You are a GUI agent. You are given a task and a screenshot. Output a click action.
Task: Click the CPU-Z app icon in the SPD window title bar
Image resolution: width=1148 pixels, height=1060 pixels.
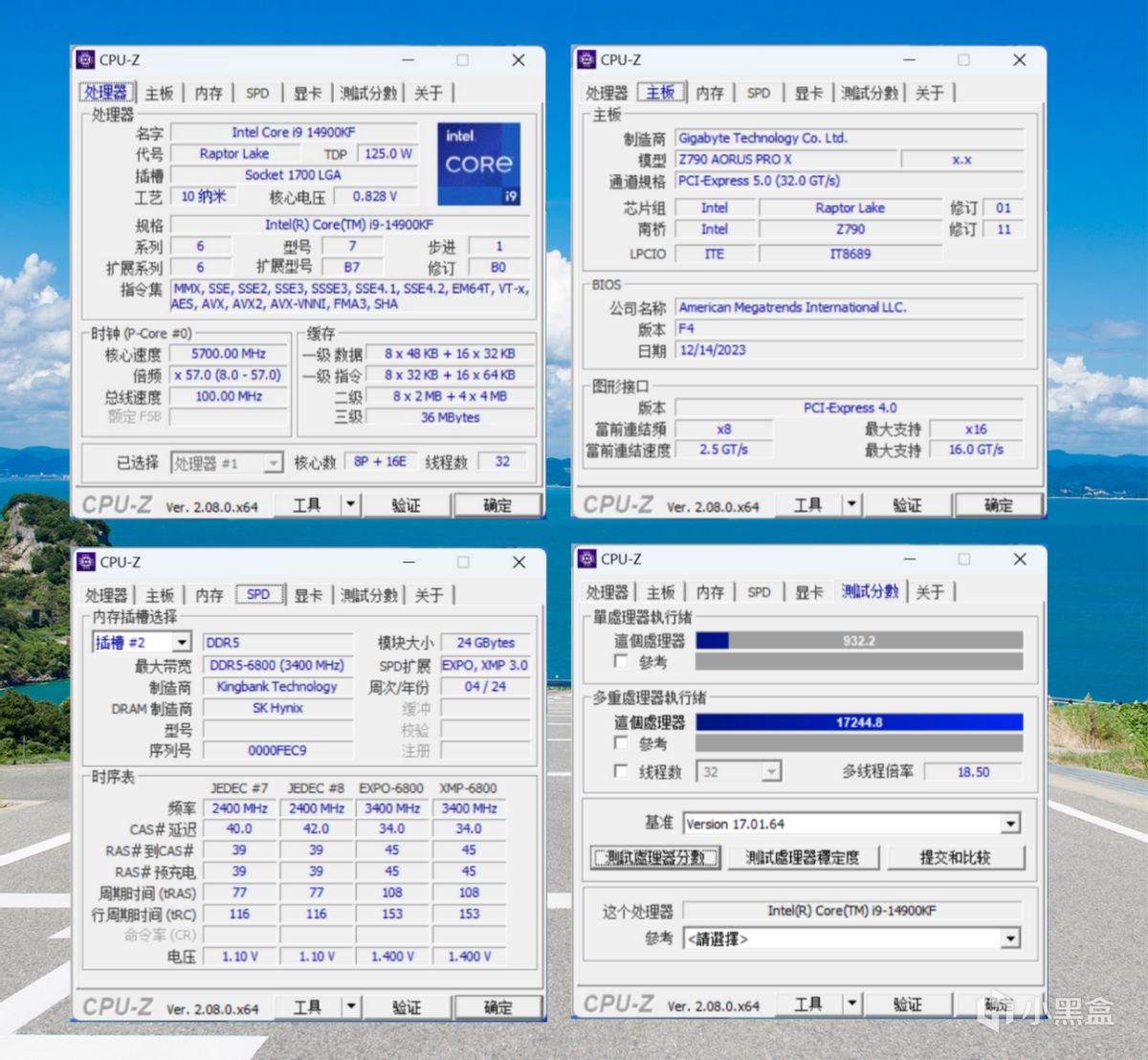click(x=86, y=562)
